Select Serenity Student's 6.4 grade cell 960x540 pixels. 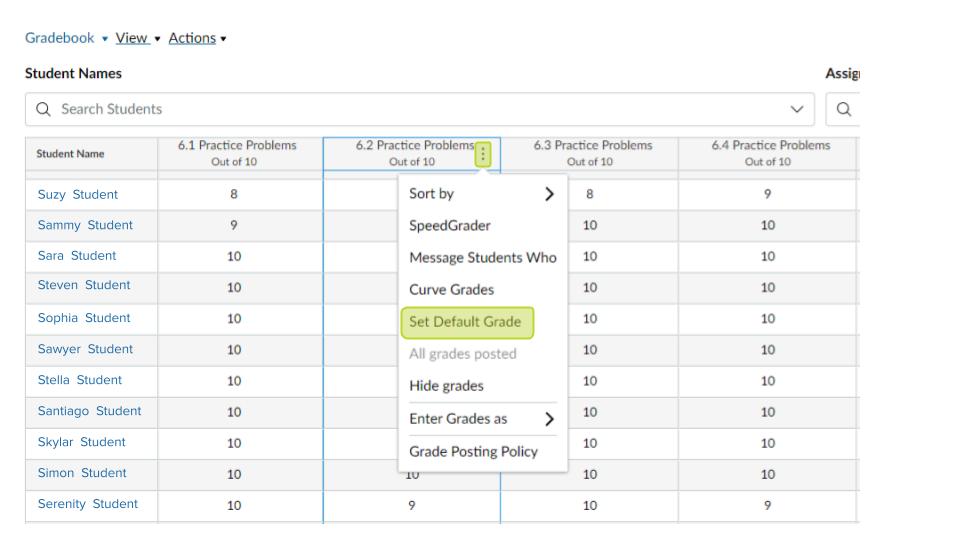click(x=767, y=505)
